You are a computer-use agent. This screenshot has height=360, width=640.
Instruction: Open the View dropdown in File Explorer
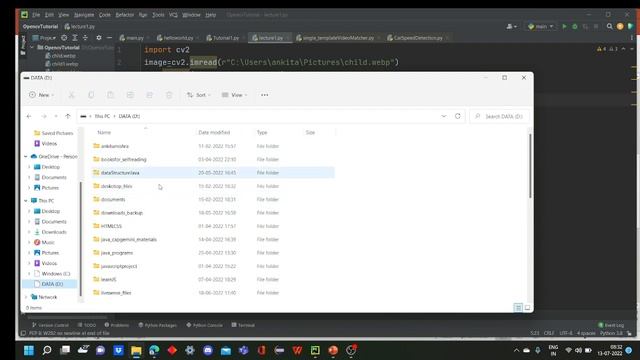tap(234, 95)
